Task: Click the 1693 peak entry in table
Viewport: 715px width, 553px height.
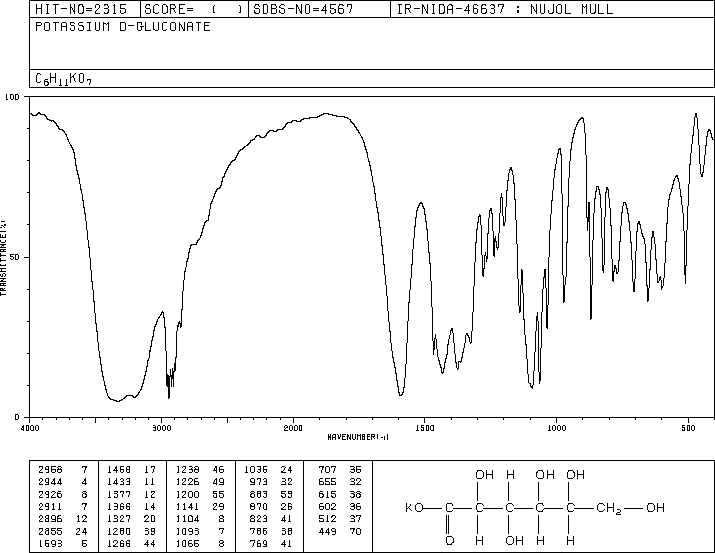Action: pos(63,543)
